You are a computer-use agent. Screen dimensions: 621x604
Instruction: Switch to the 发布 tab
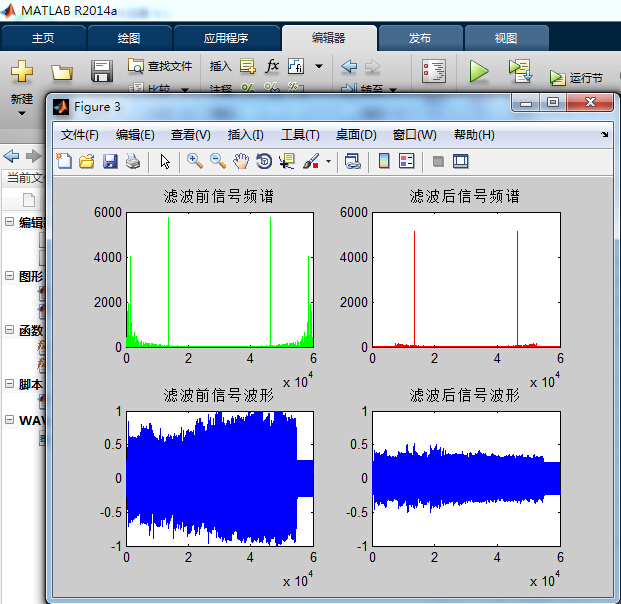click(x=420, y=38)
